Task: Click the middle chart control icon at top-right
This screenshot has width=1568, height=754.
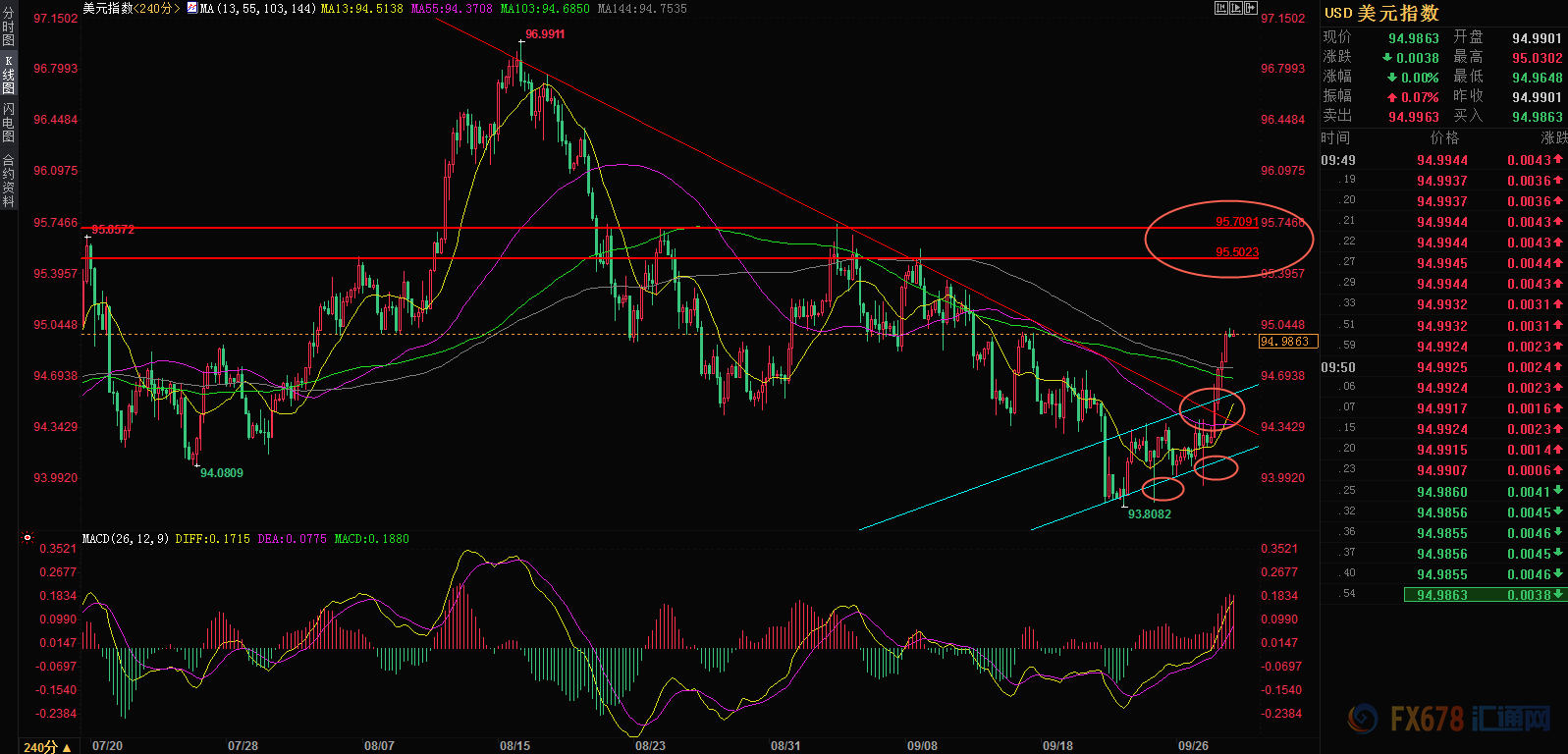Action: [x=1236, y=8]
